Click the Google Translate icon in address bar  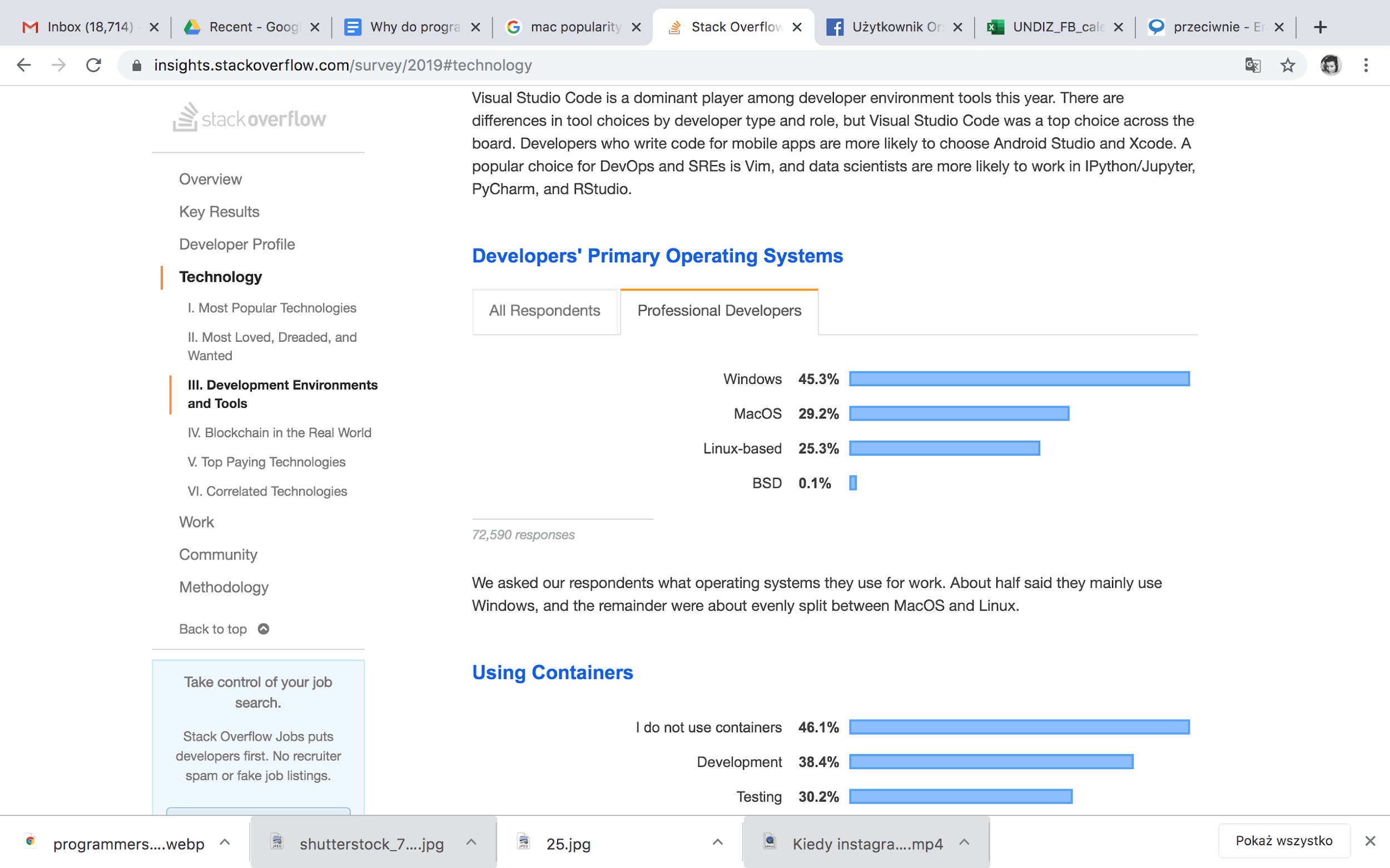pyautogui.click(x=1253, y=65)
